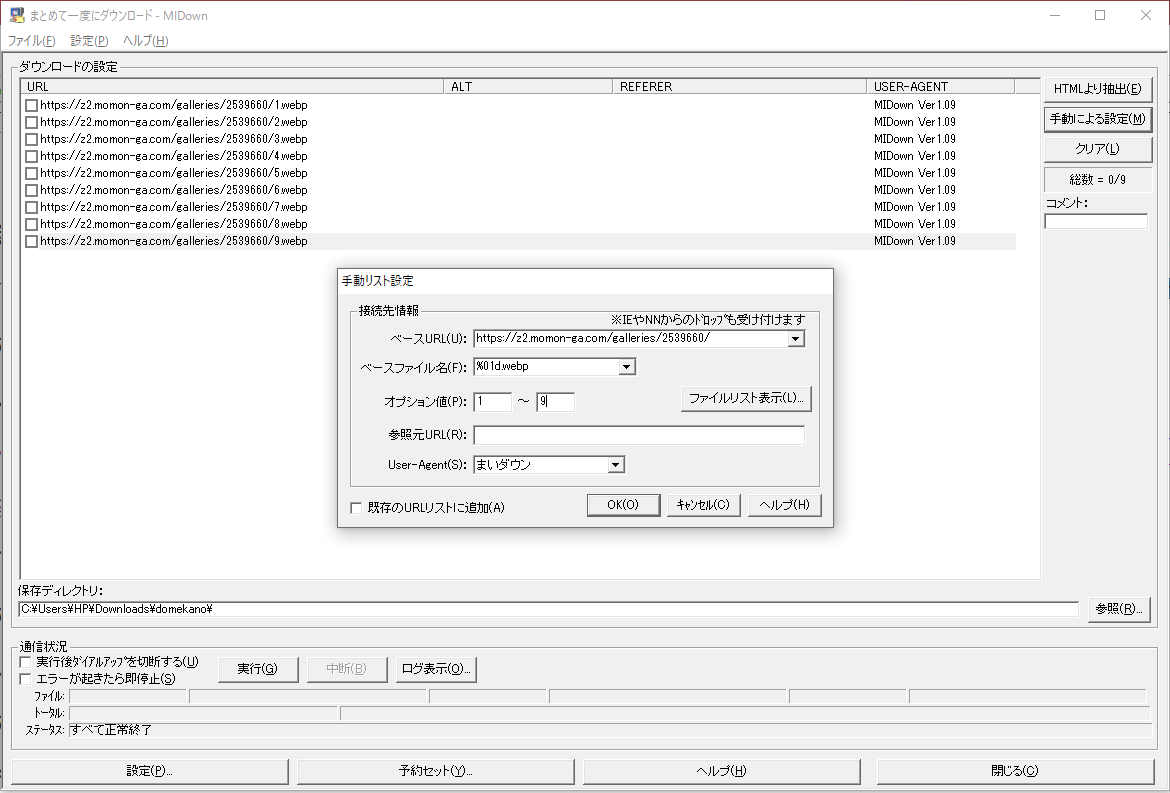Image resolution: width=1170 pixels, height=793 pixels.
Task: Confirm dialog with OK button
Action: click(x=623, y=505)
